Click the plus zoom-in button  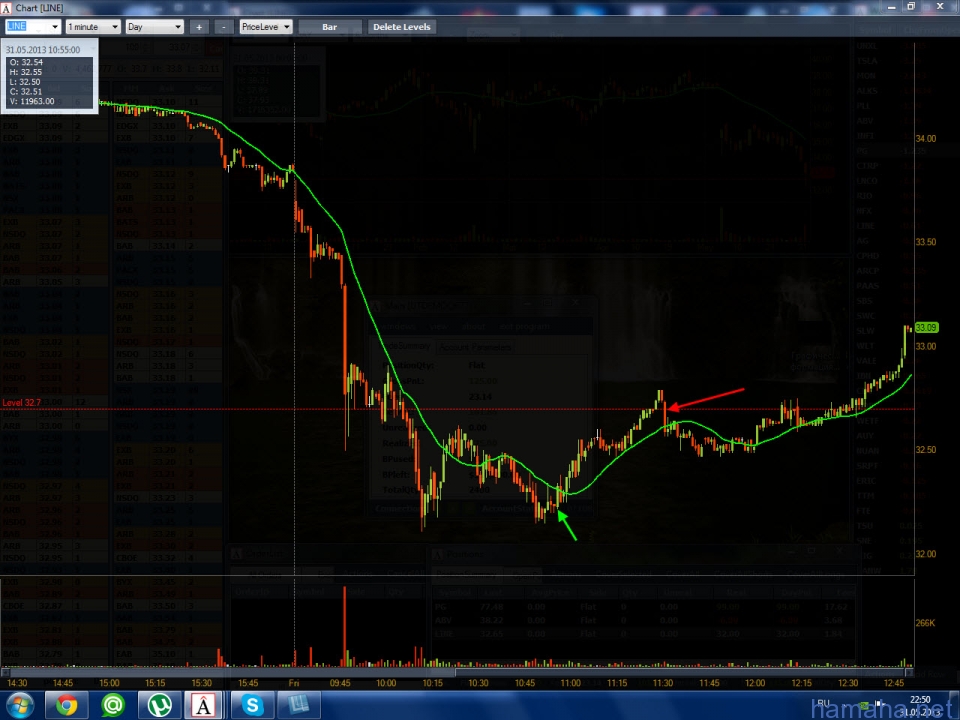pyautogui.click(x=199, y=27)
